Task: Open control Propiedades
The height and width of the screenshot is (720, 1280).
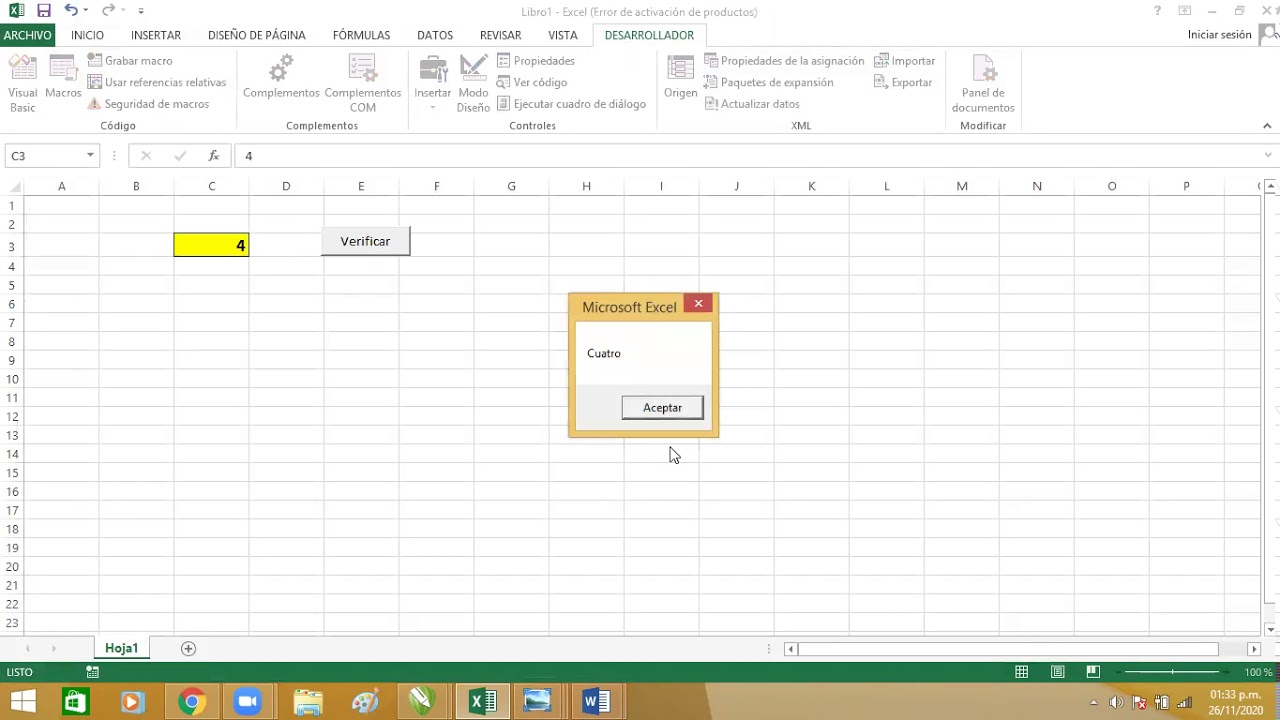Action: point(536,61)
